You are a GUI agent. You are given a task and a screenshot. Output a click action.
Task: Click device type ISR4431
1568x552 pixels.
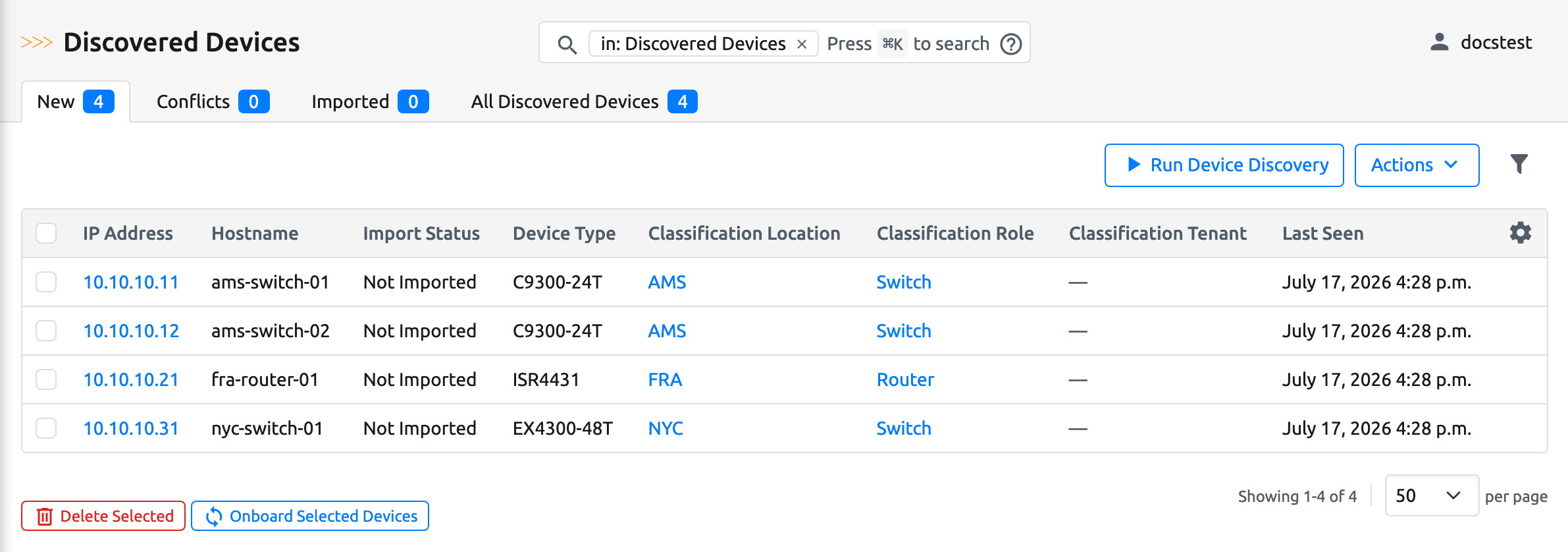546,380
